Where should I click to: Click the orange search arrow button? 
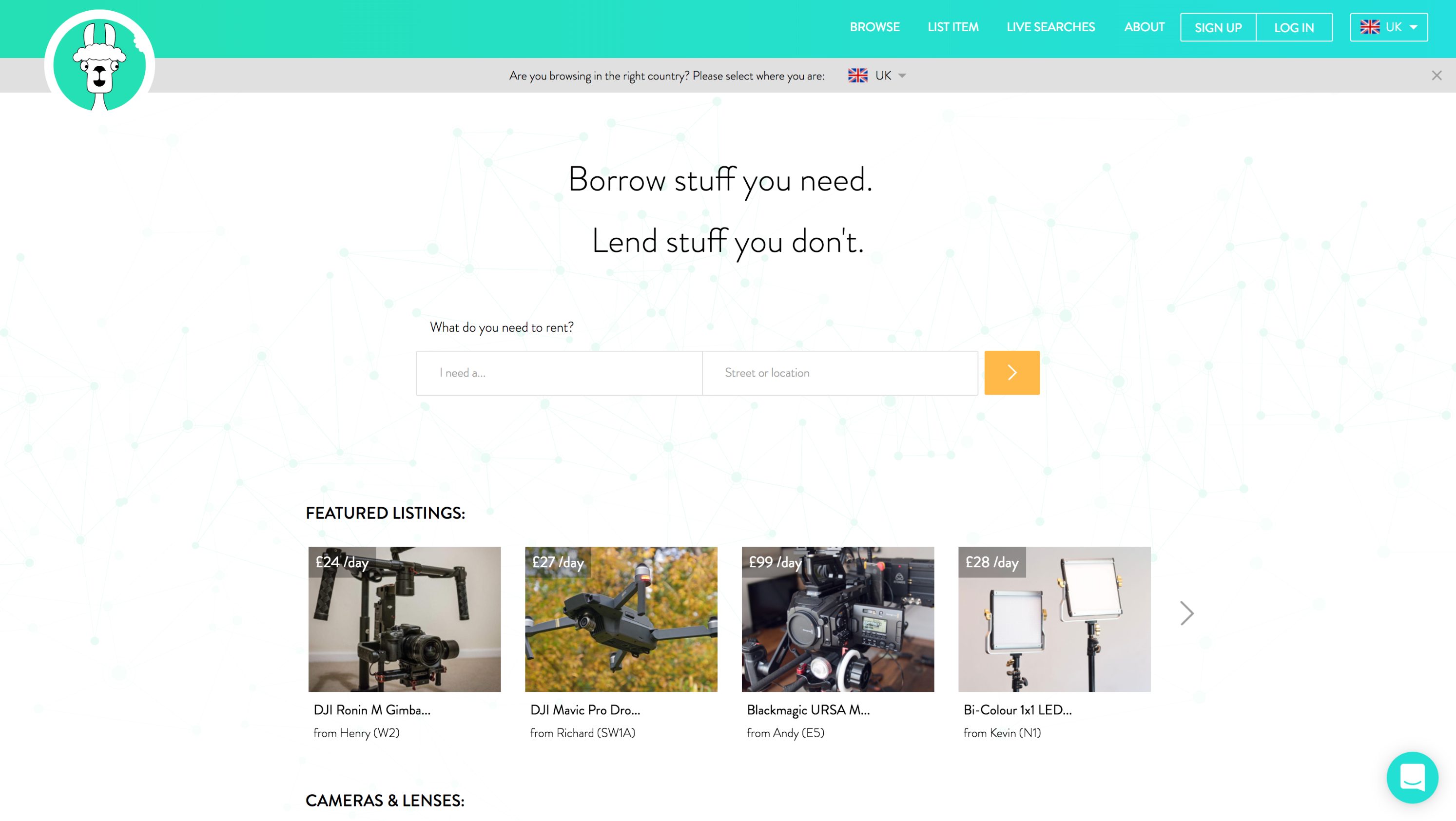click(x=1012, y=372)
